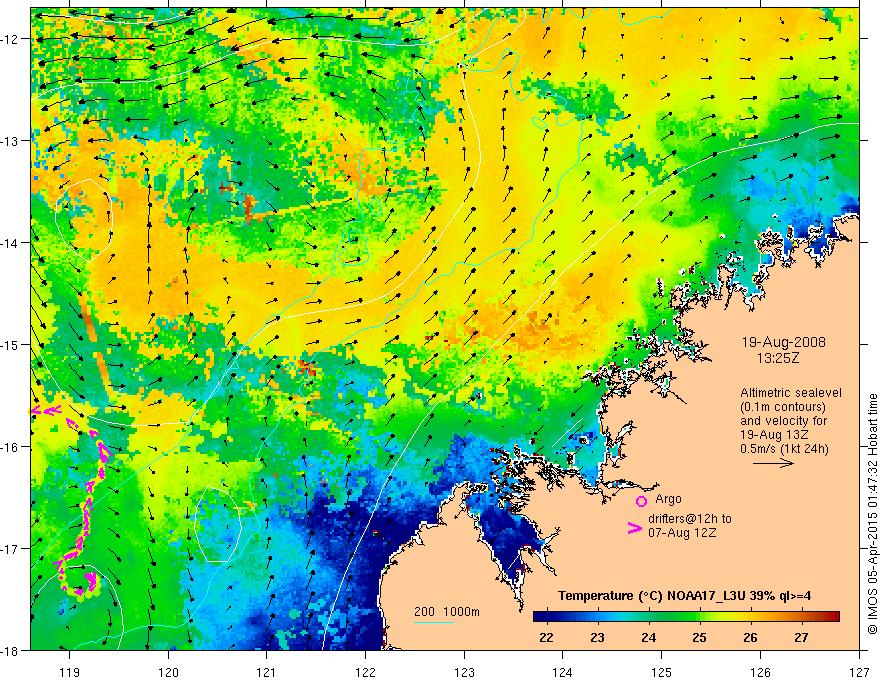The image size is (880, 680).
Task: Click the longitude axis label 127
Action: [x=859, y=672]
